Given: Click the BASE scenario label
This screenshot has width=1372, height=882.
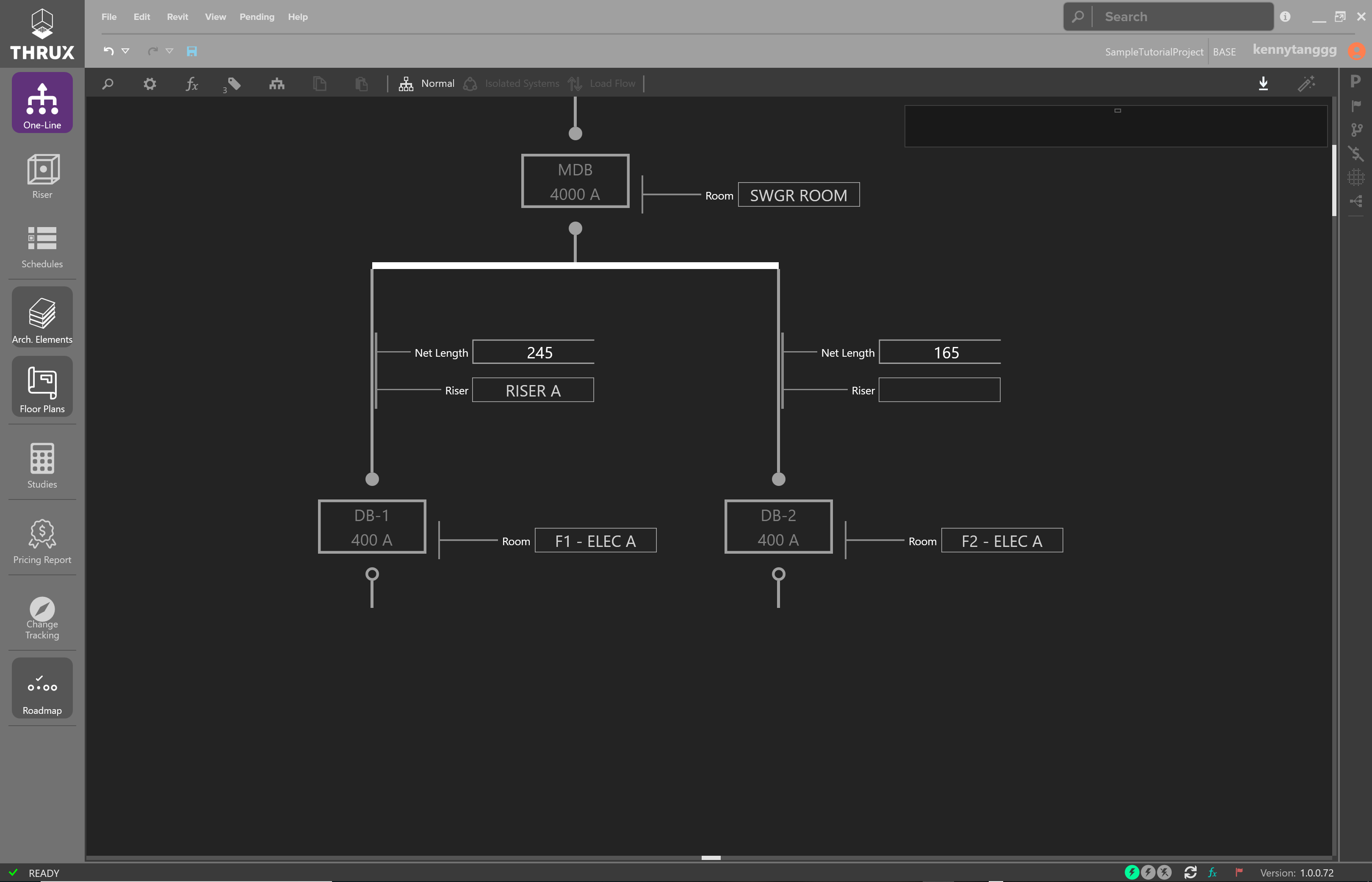Looking at the screenshot, I should coord(1224,52).
